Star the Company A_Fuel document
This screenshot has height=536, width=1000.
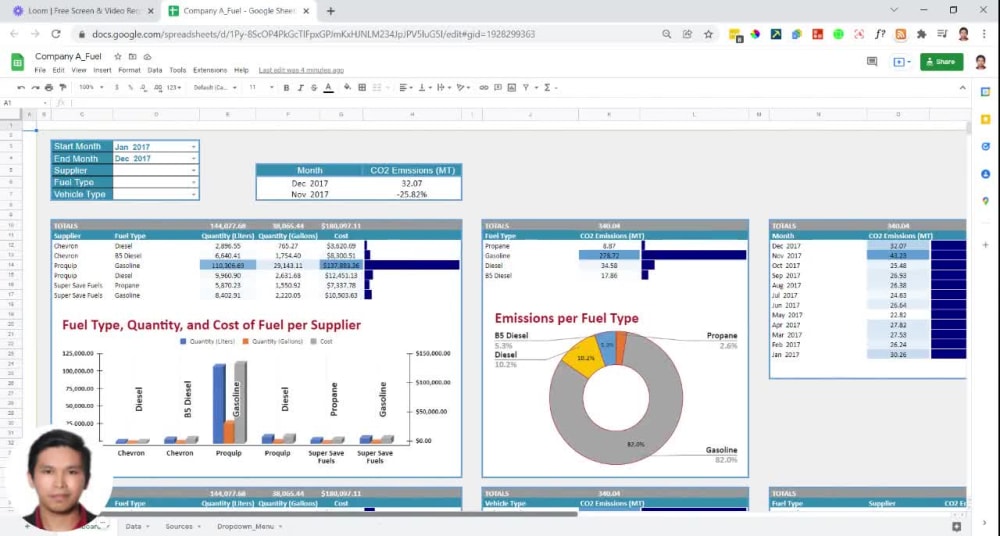click(117, 57)
